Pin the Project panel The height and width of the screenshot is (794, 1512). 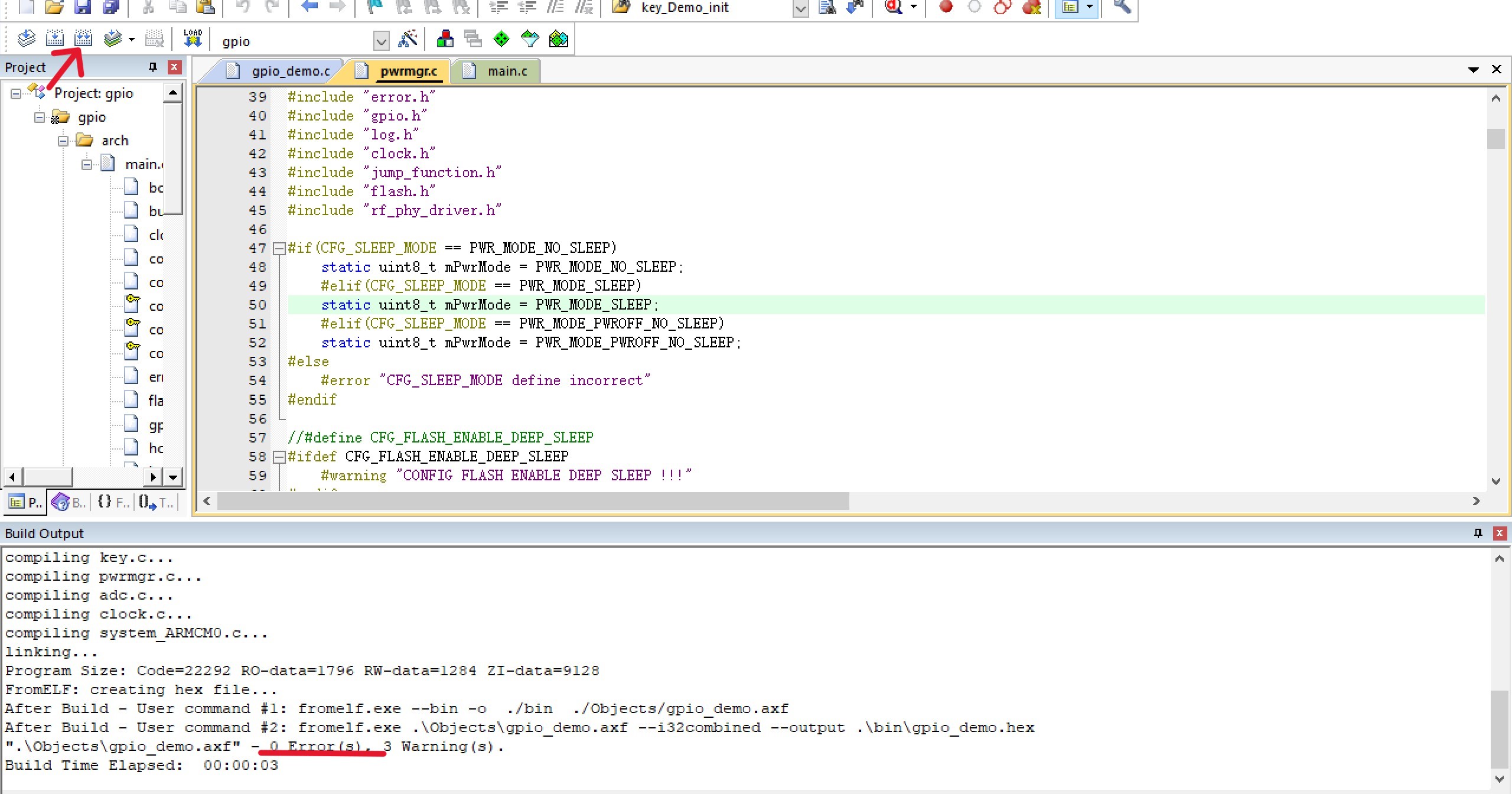[153, 67]
